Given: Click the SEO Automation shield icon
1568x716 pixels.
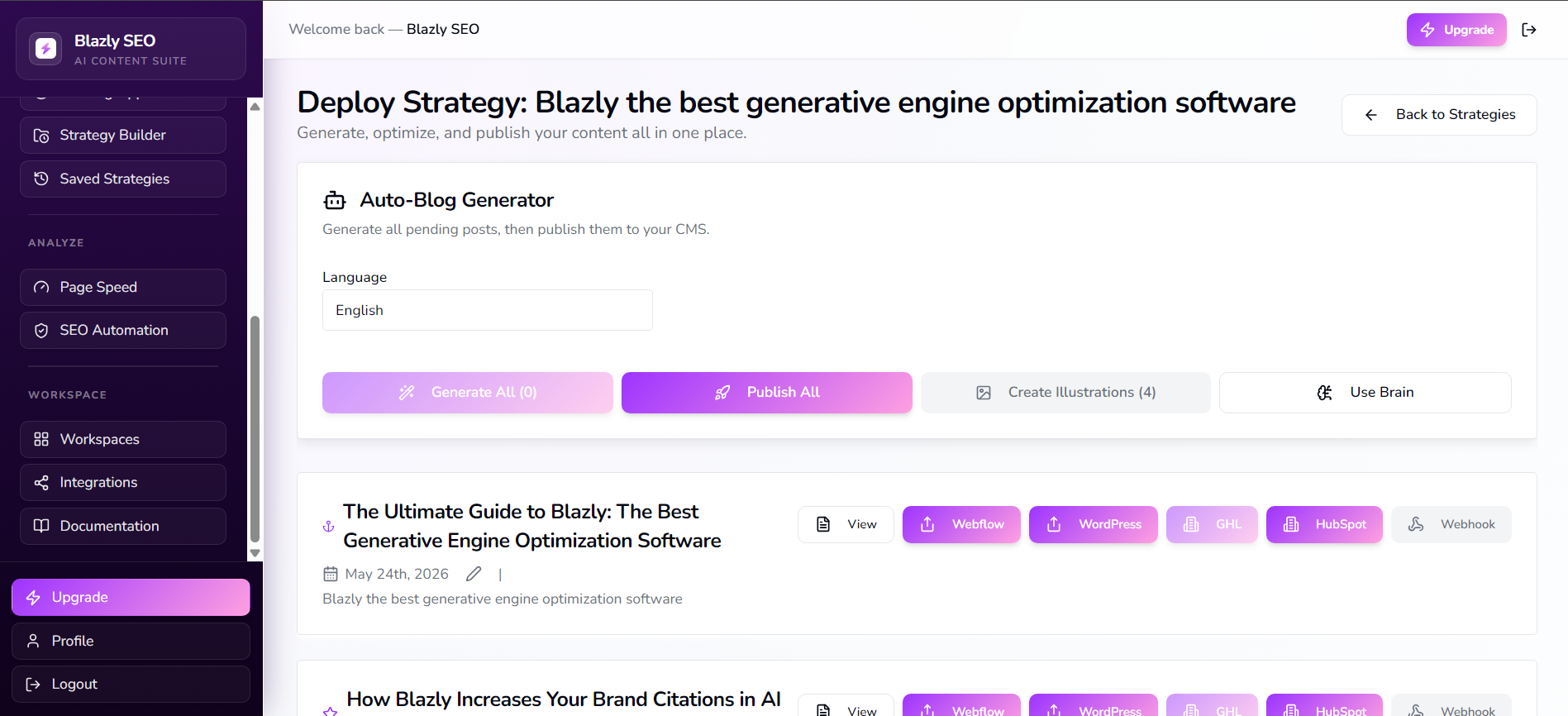Looking at the screenshot, I should pos(41,331).
